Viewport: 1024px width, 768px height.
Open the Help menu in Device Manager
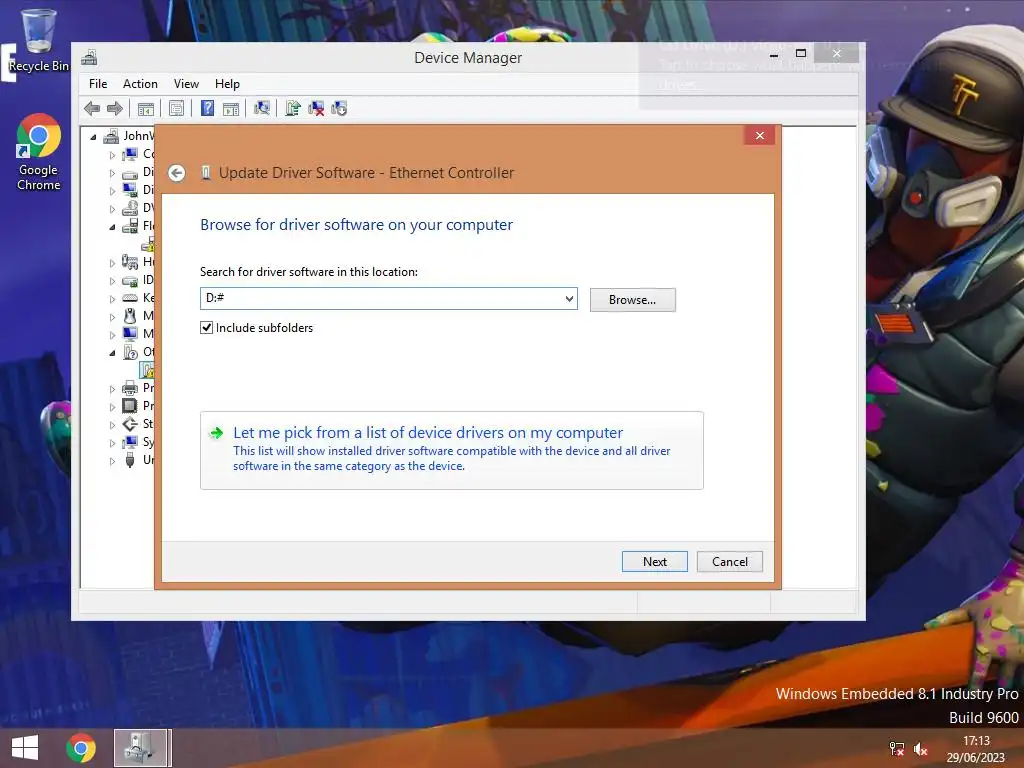click(x=227, y=84)
